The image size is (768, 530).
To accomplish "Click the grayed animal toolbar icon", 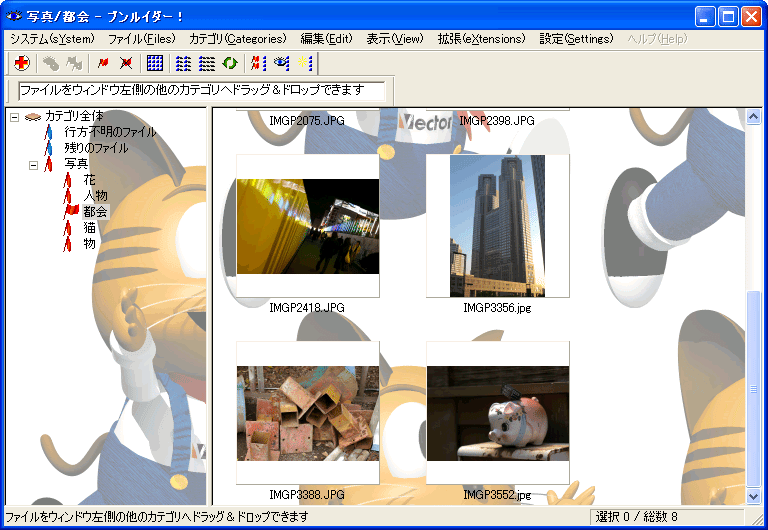I will point(74,63).
